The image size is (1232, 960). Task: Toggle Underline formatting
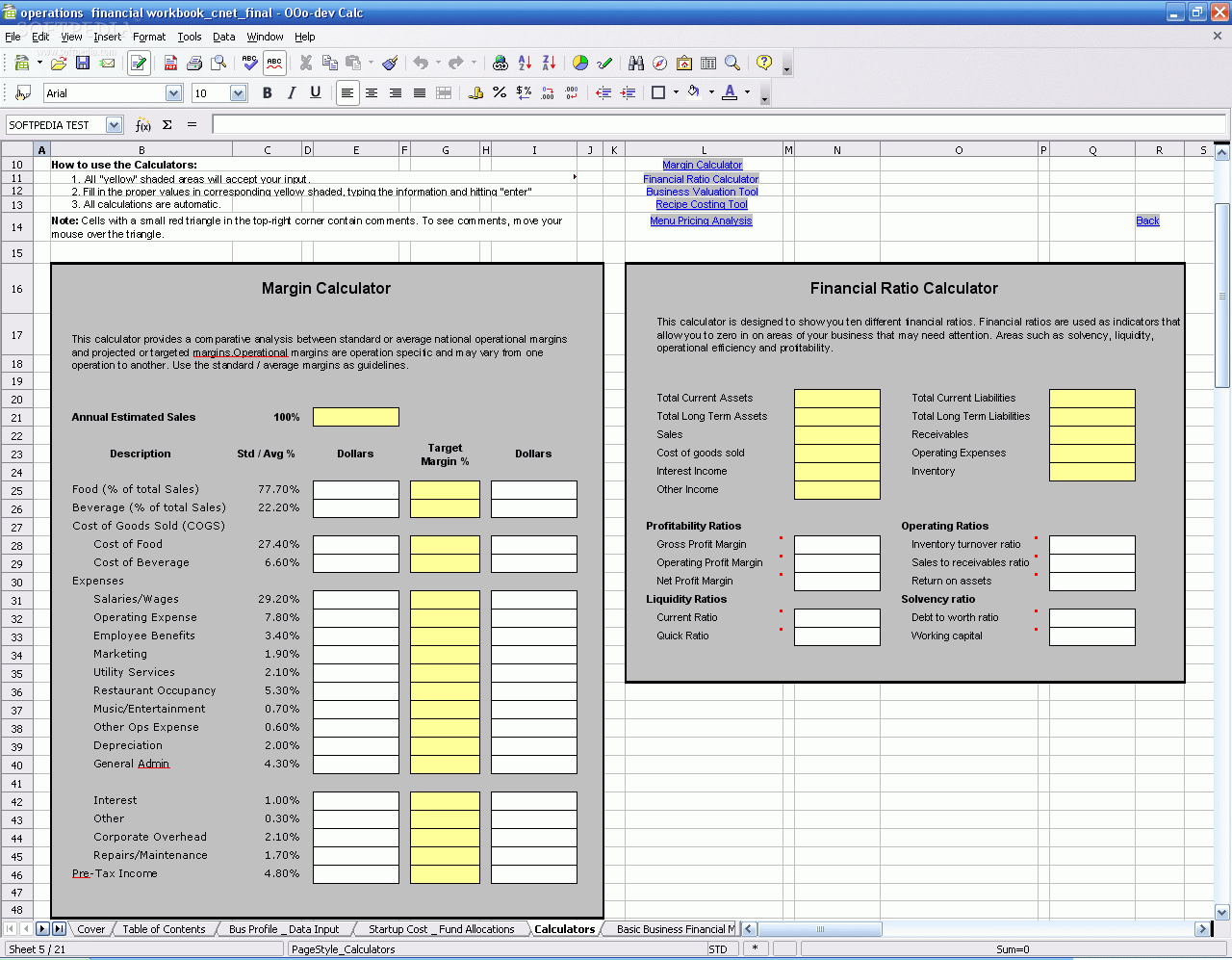(x=316, y=92)
